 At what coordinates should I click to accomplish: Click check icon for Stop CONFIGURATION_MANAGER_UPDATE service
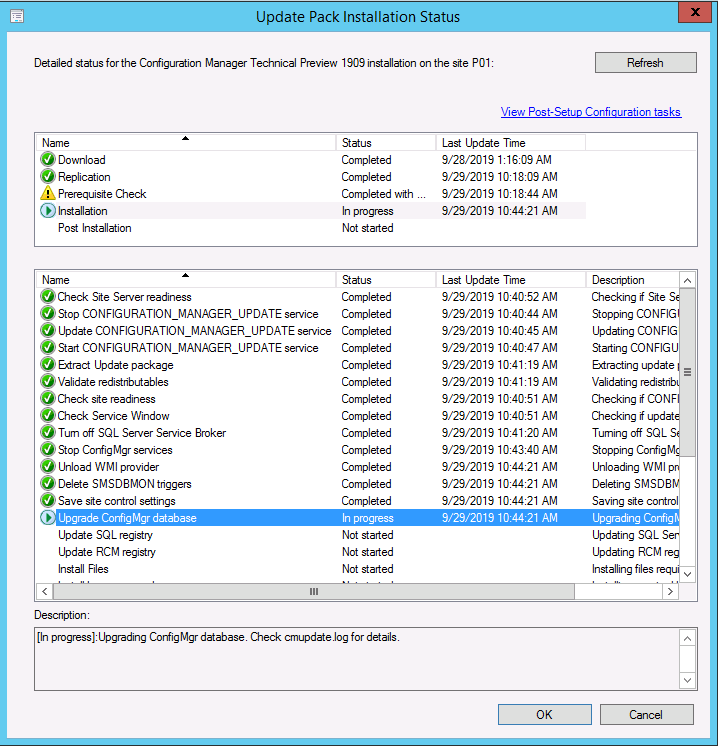pyautogui.click(x=48, y=314)
